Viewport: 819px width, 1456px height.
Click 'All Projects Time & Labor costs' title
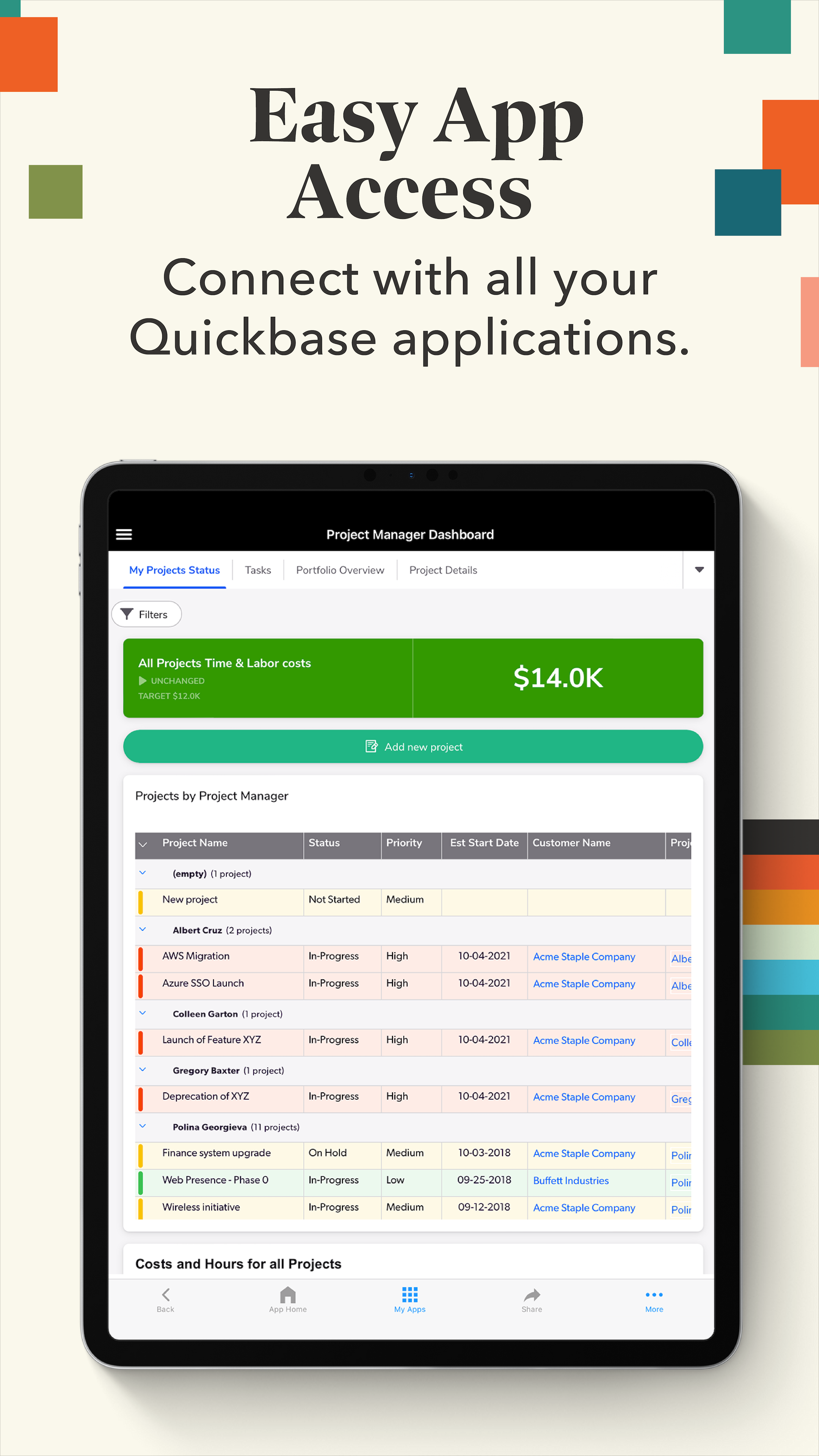pyautogui.click(x=224, y=663)
